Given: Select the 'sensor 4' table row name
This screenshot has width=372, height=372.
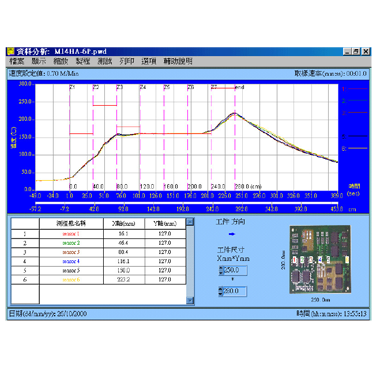Looking at the screenshot, I should pyautogui.click(x=71, y=261).
